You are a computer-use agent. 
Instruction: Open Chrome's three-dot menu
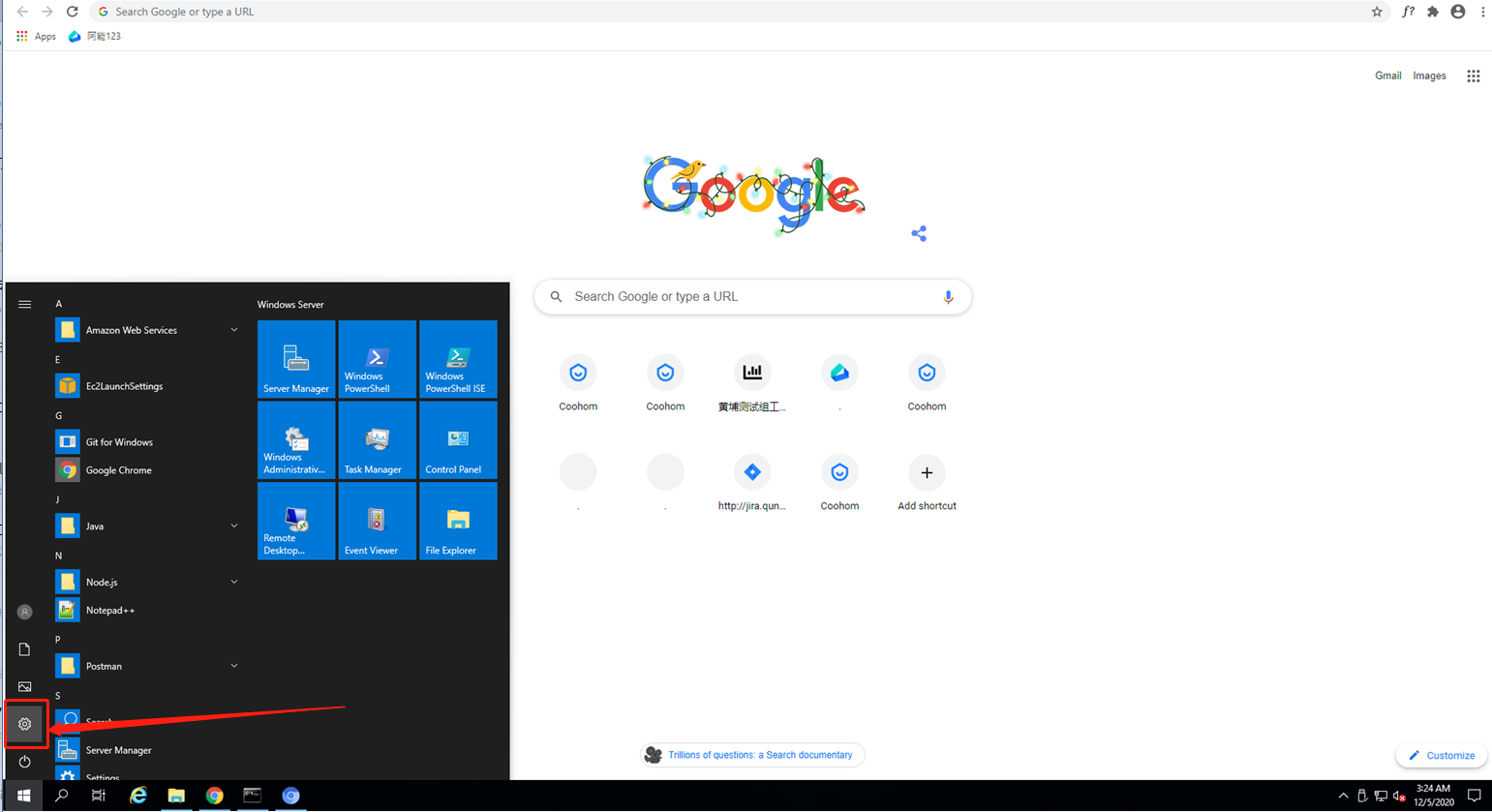1482,12
